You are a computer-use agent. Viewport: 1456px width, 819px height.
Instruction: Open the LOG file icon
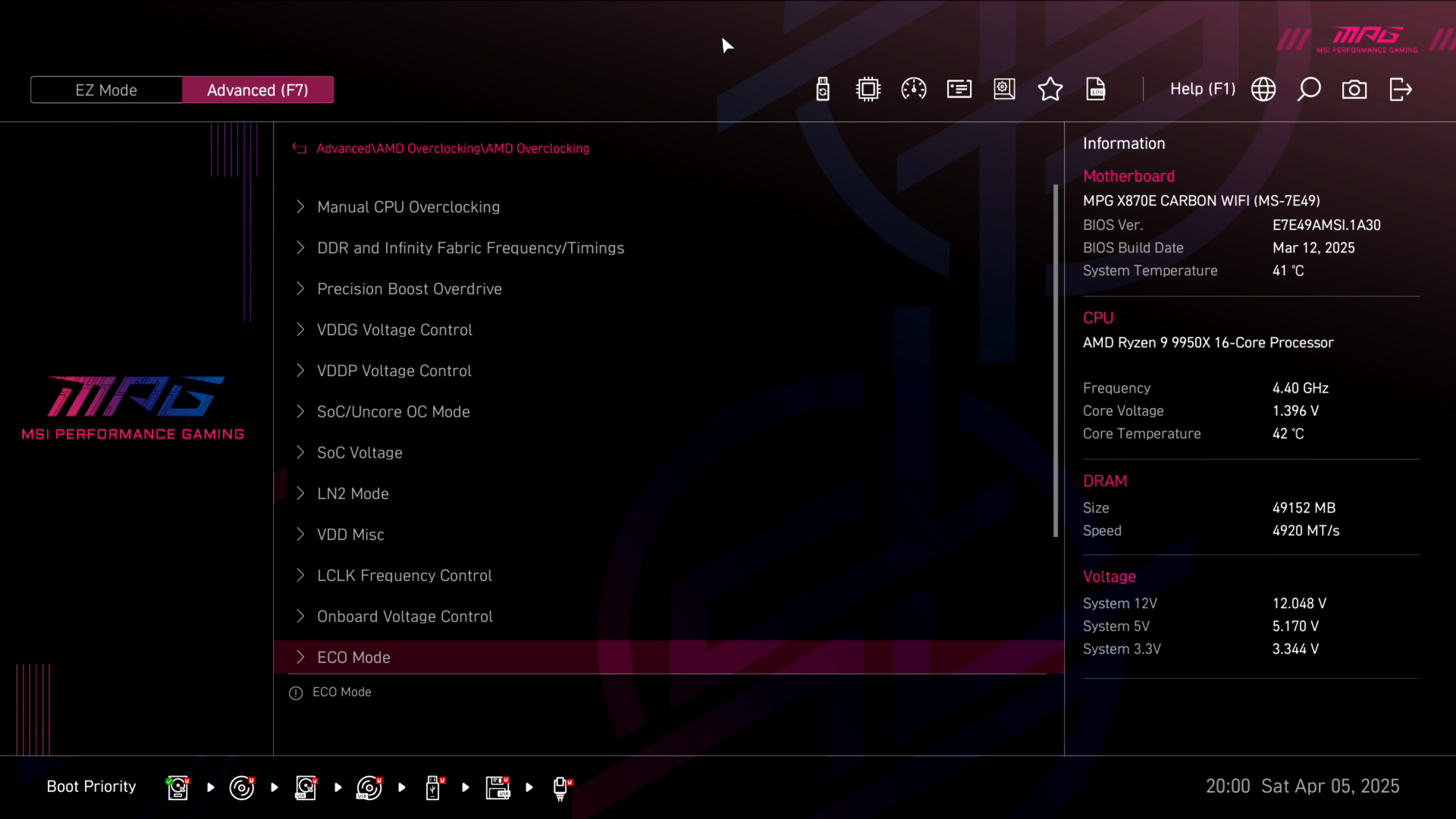1096,89
